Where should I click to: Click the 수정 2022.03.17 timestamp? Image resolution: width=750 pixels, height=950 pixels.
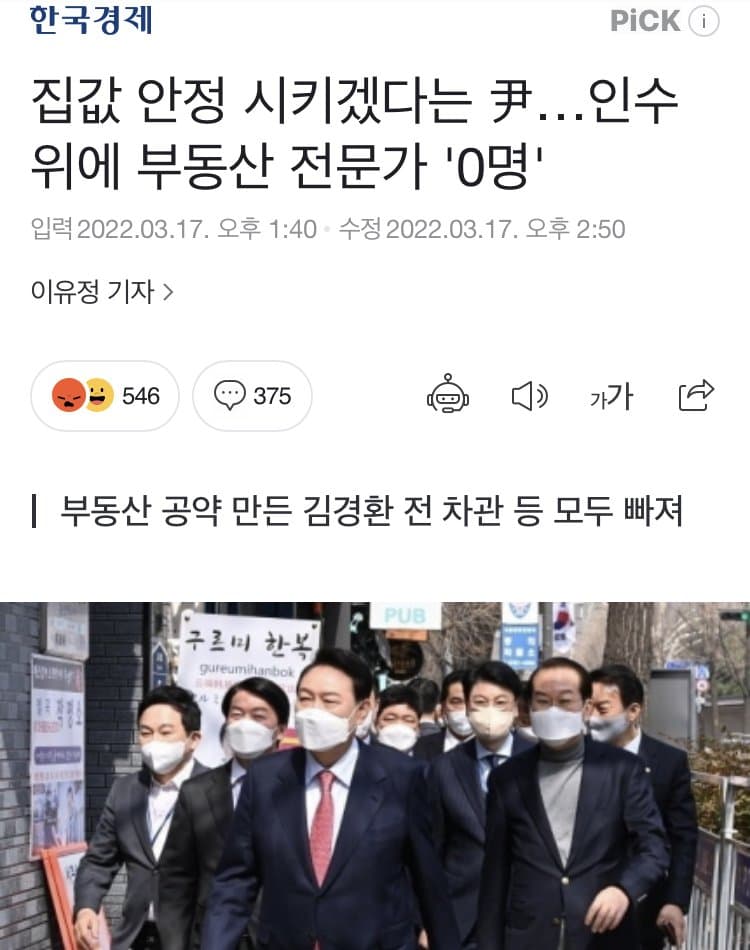[x=482, y=229]
